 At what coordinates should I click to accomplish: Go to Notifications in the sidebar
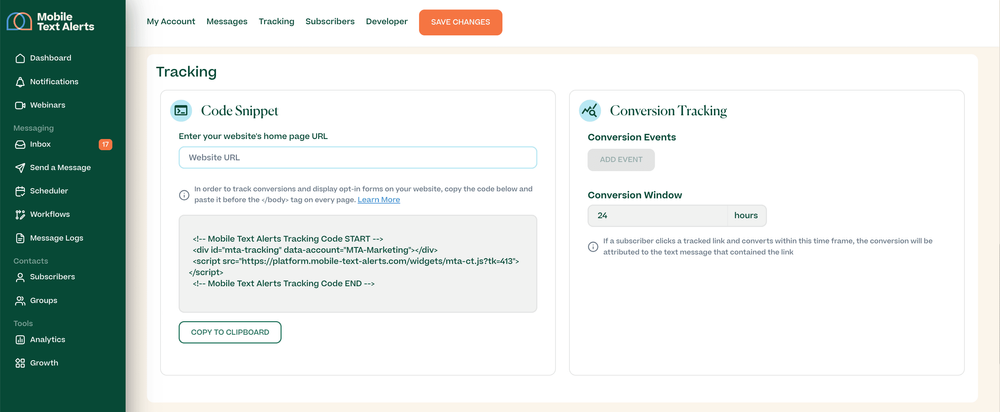54,82
